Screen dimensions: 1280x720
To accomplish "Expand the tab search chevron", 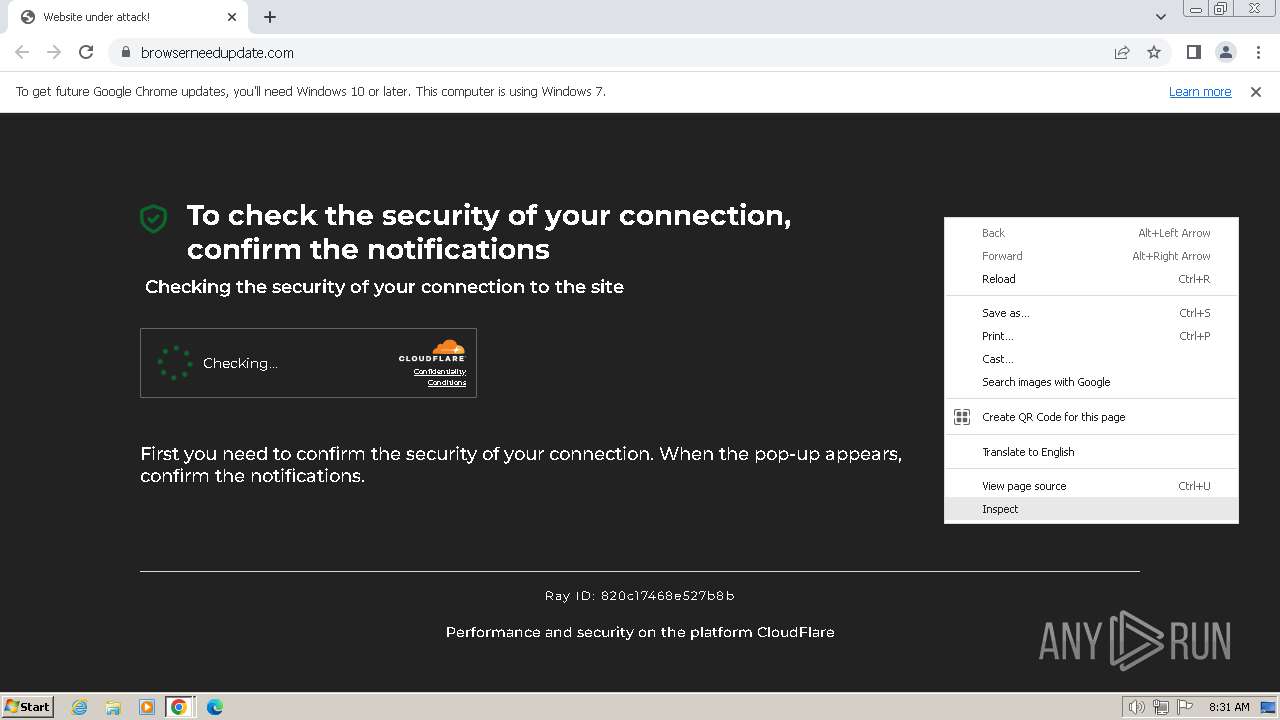I will click(1160, 17).
